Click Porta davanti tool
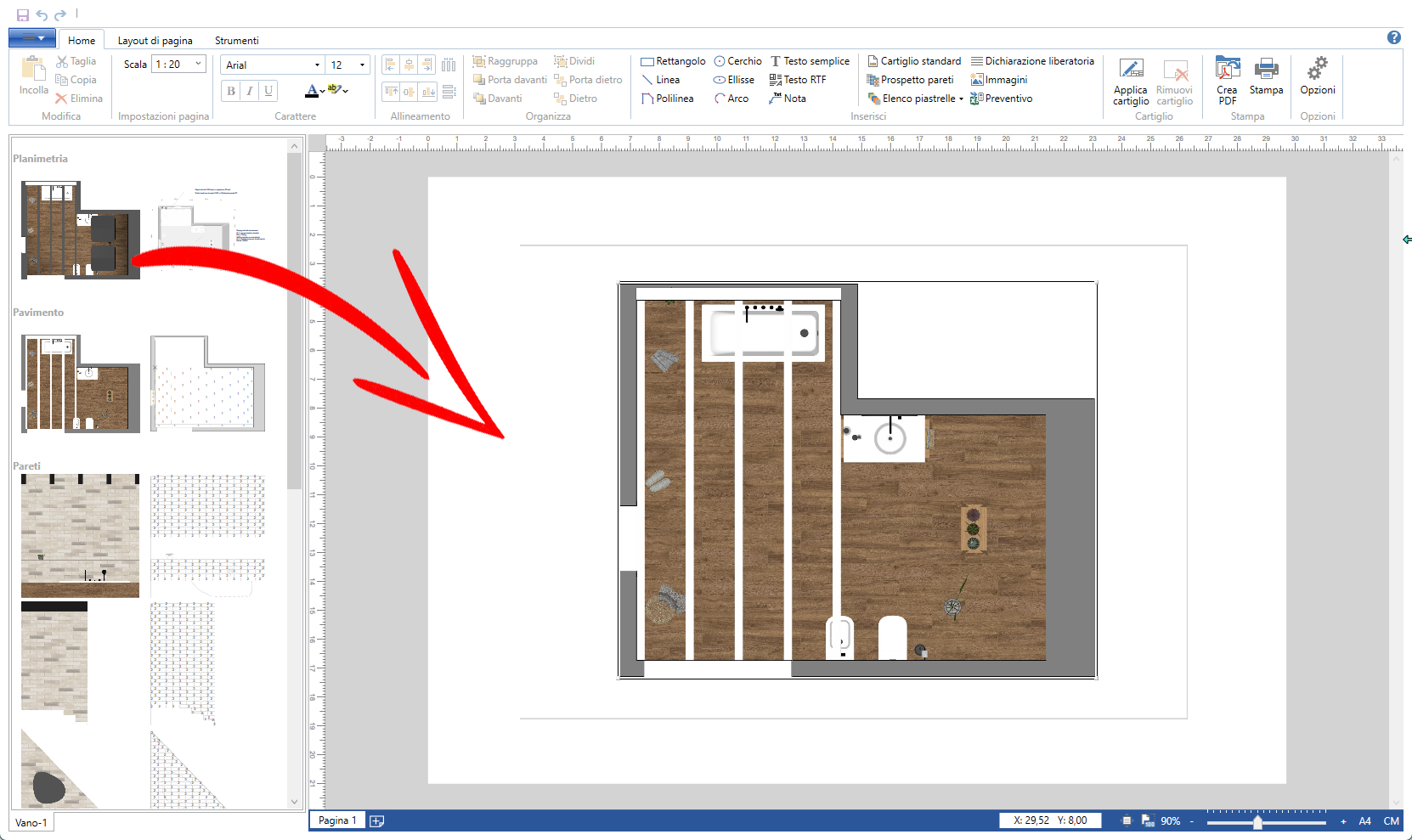The width and height of the screenshot is (1412, 840). [x=510, y=80]
